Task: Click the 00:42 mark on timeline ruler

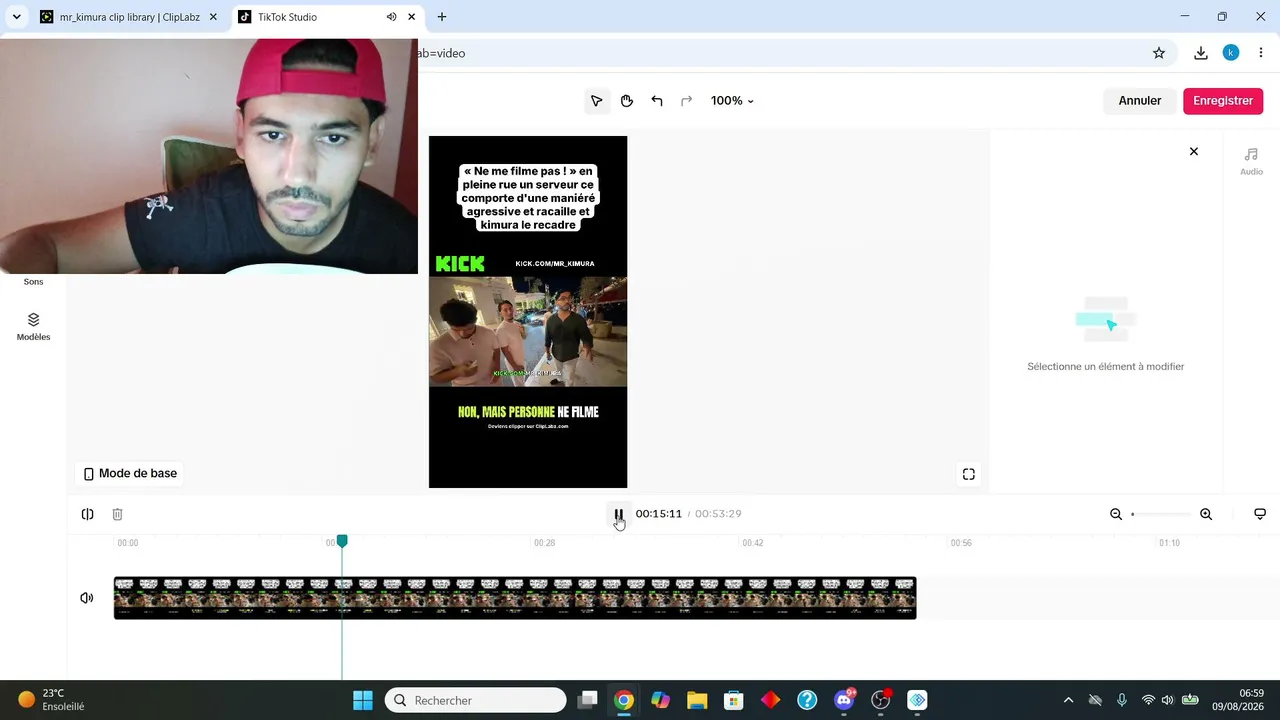Action: 753,543
